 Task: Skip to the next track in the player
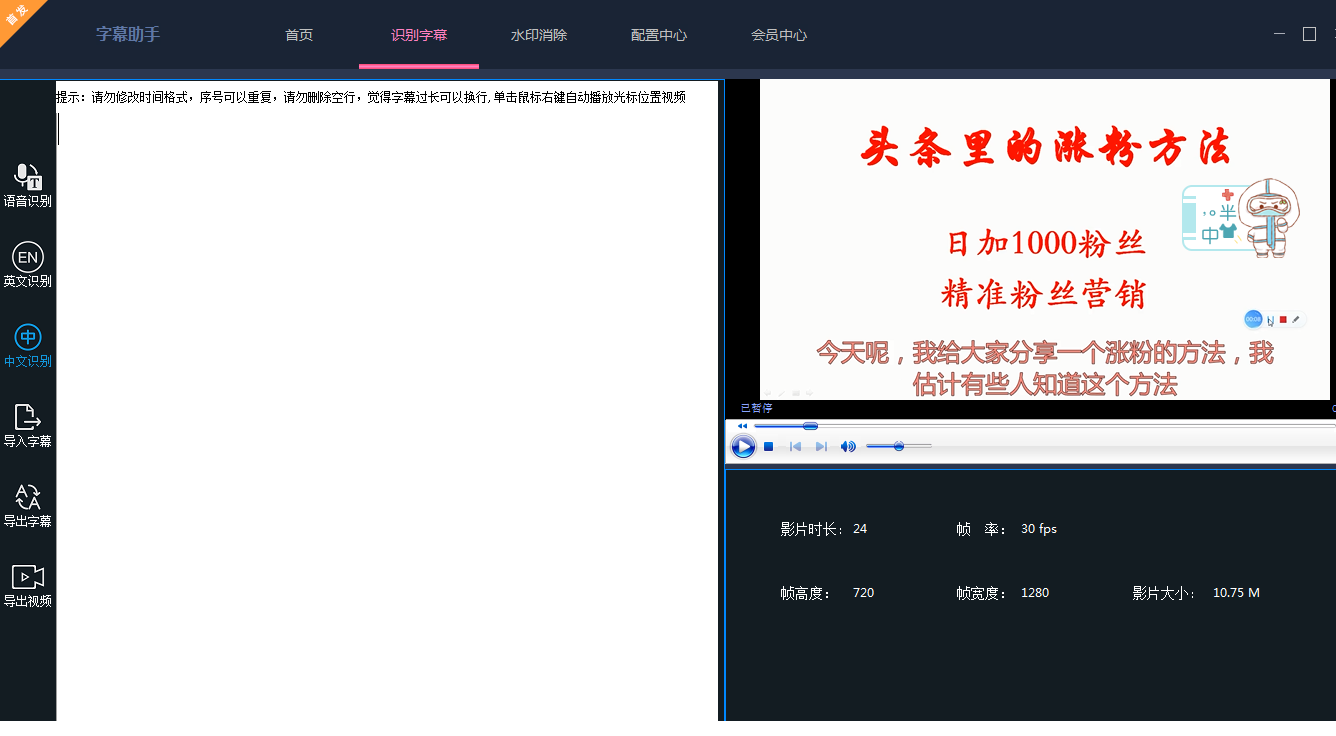(x=821, y=447)
